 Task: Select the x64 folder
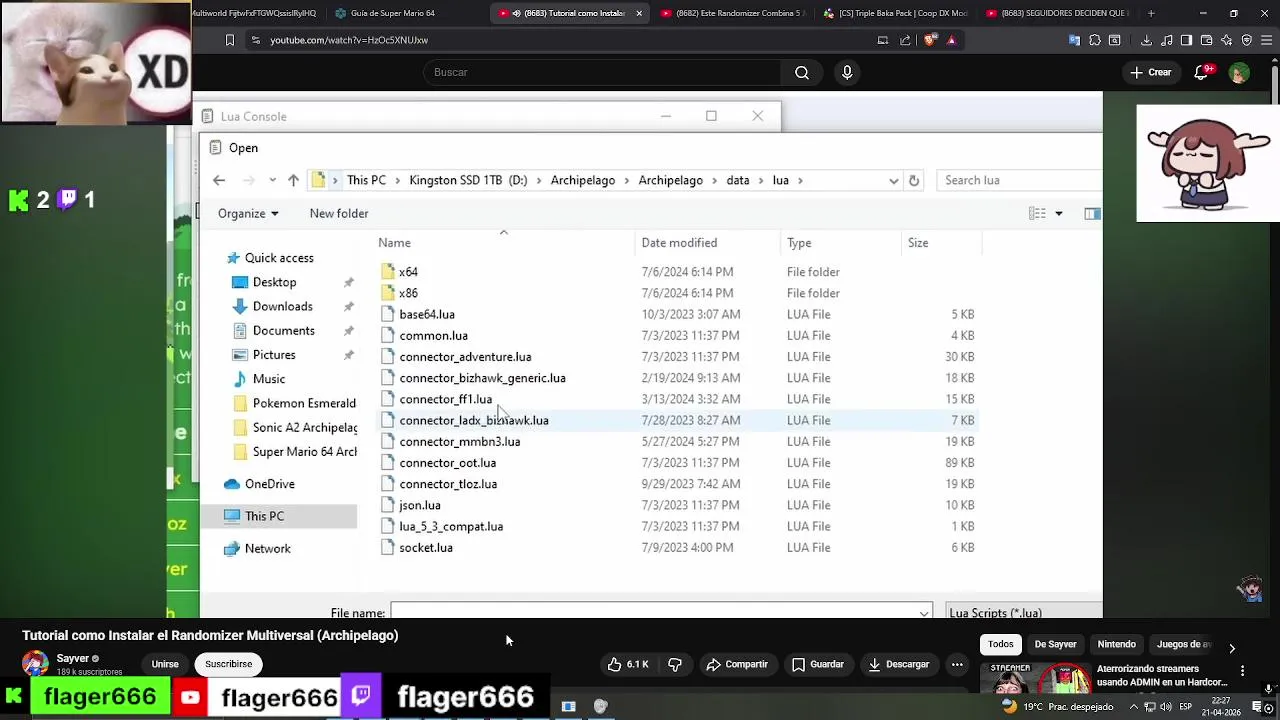coord(408,272)
